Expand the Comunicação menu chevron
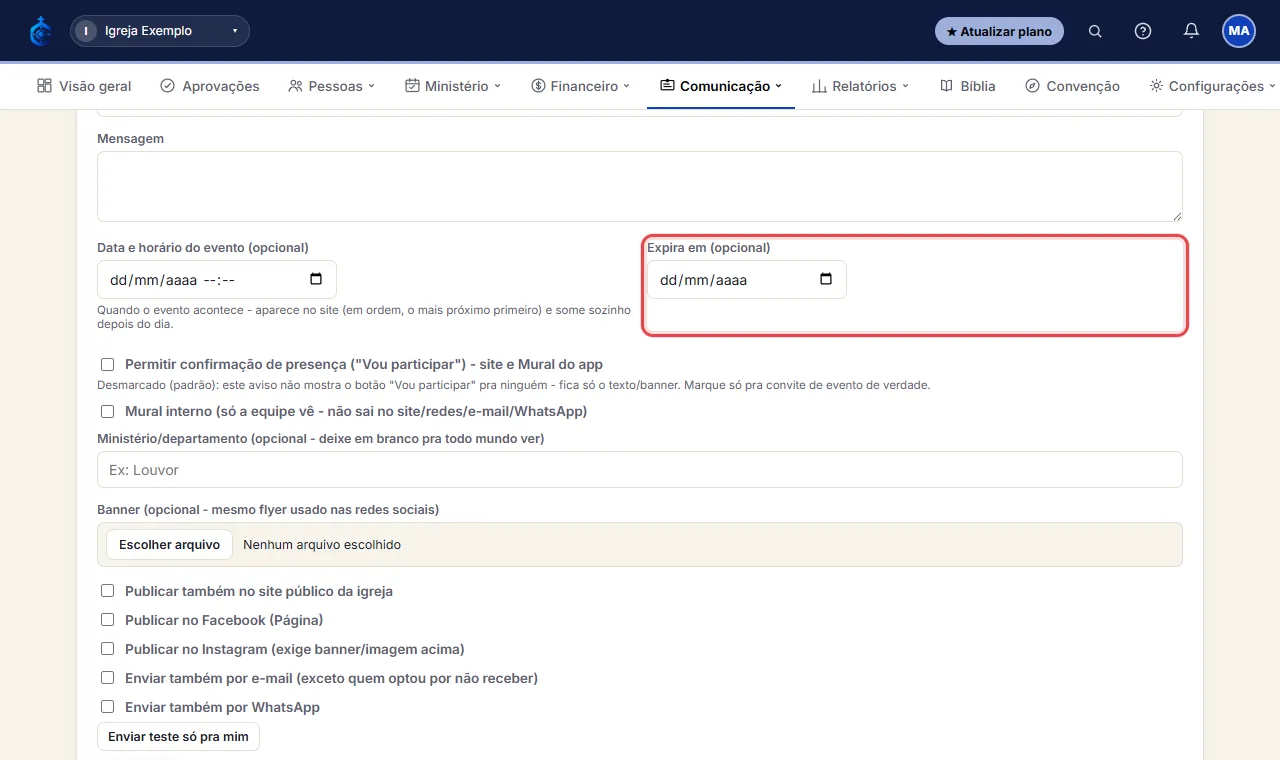This screenshot has height=760, width=1280. tap(779, 86)
